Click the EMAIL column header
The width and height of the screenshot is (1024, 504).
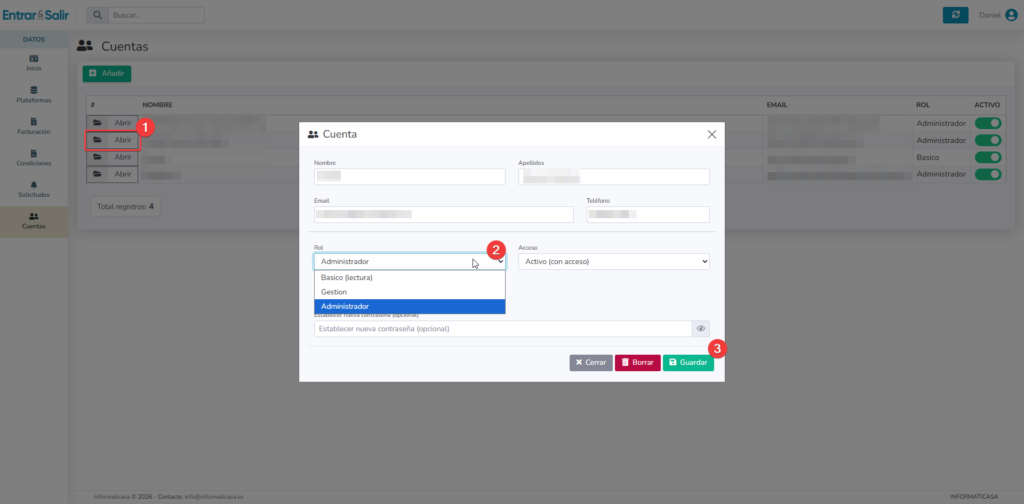coord(777,104)
